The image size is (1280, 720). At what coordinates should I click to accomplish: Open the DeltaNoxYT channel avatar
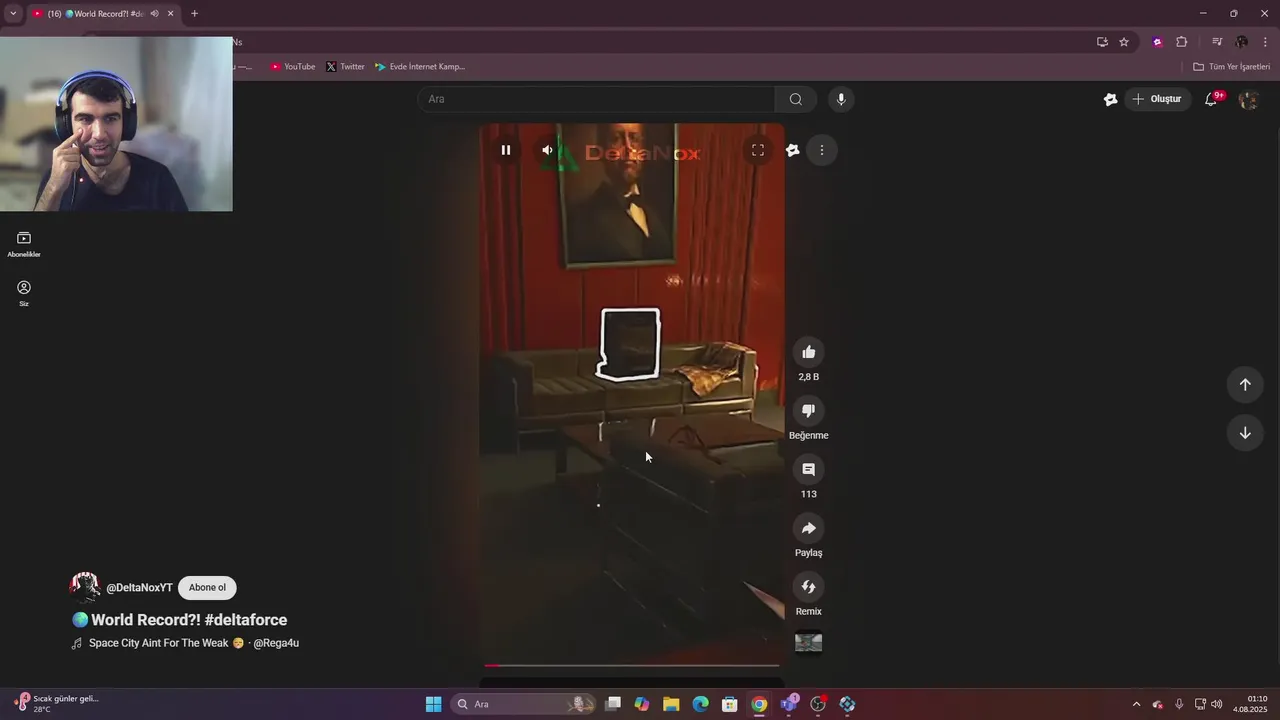click(85, 587)
